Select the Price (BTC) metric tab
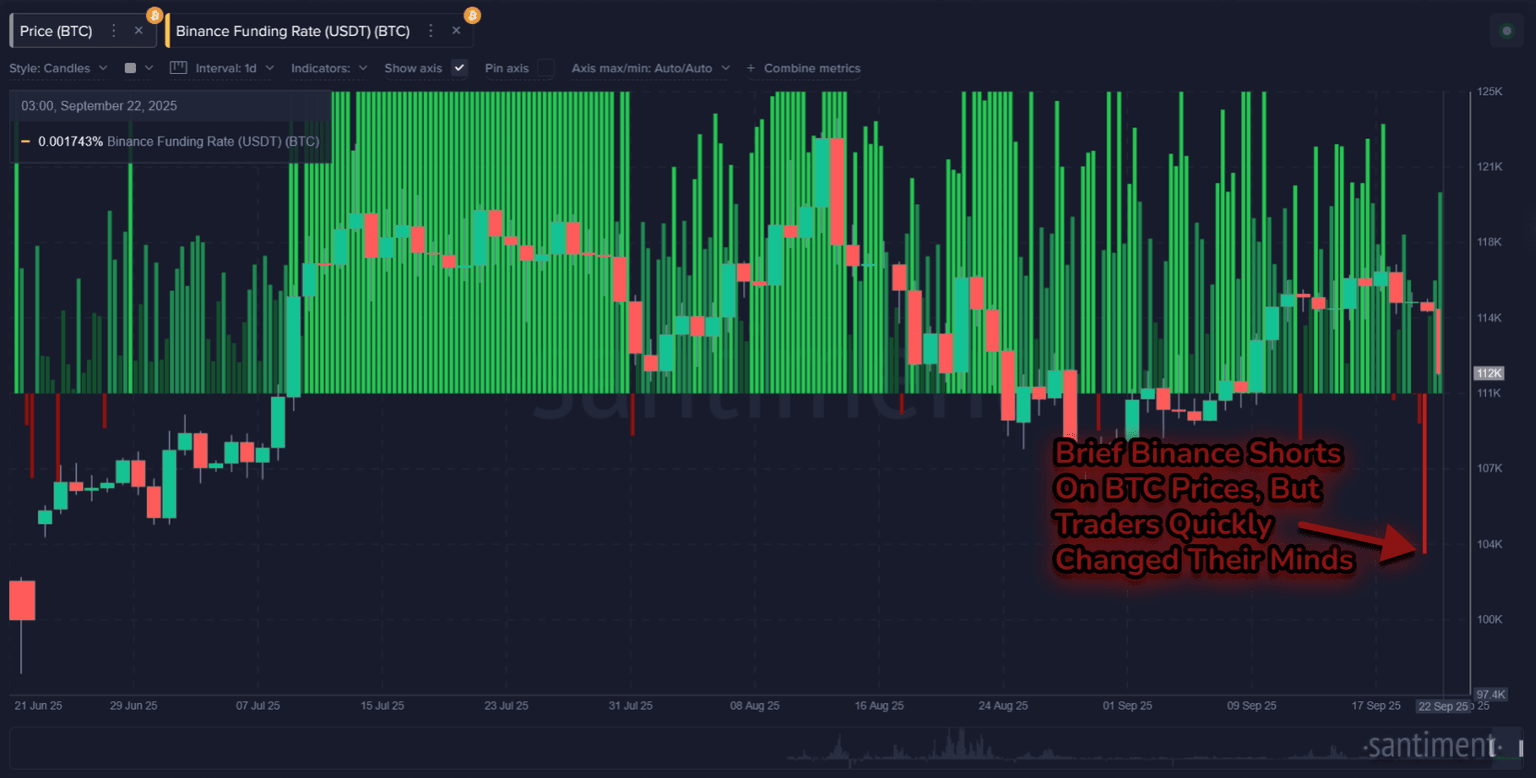Viewport: 1536px width, 778px height. (x=56, y=31)
